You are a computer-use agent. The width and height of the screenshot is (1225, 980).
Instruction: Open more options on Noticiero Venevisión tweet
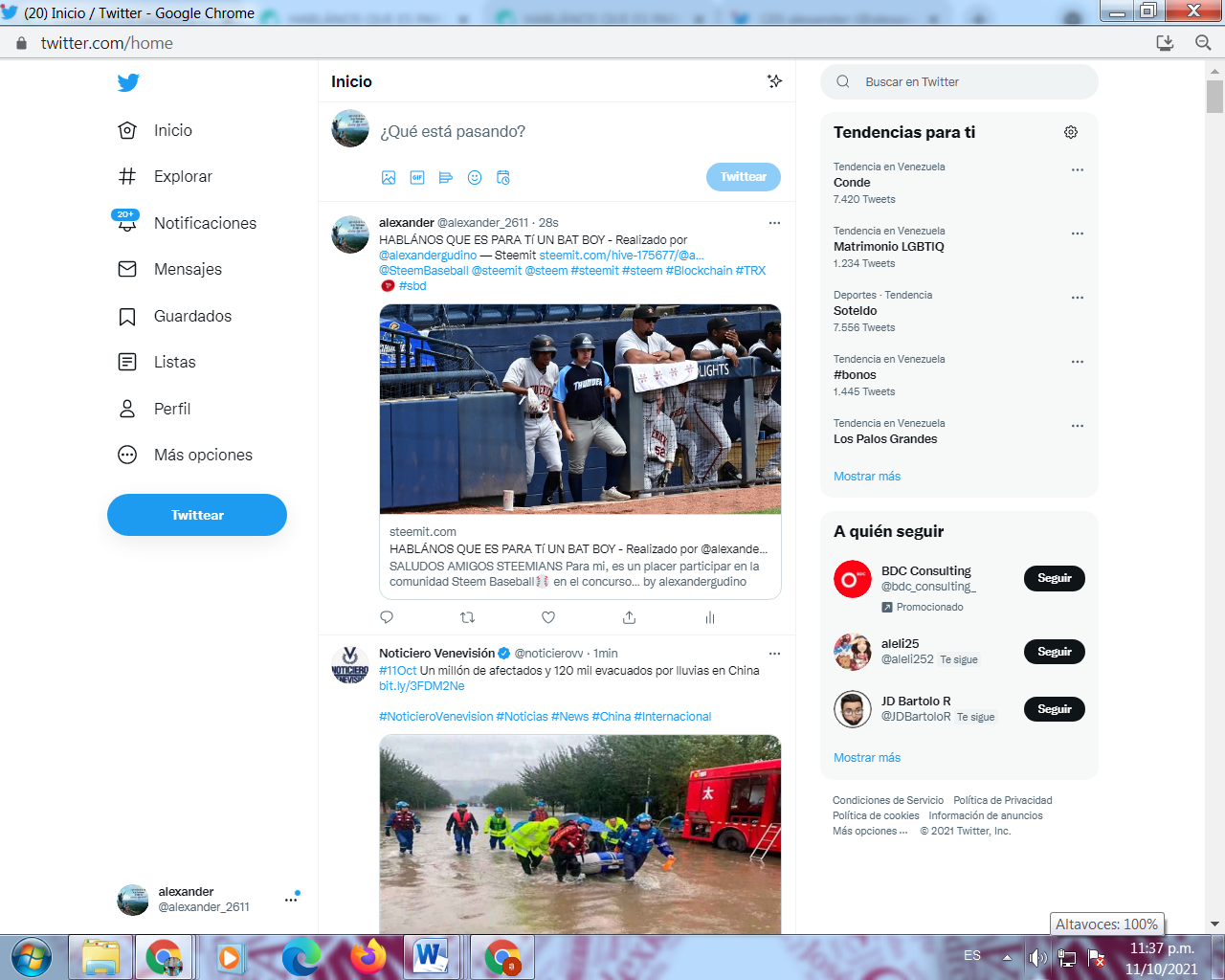tap(774, 654)
